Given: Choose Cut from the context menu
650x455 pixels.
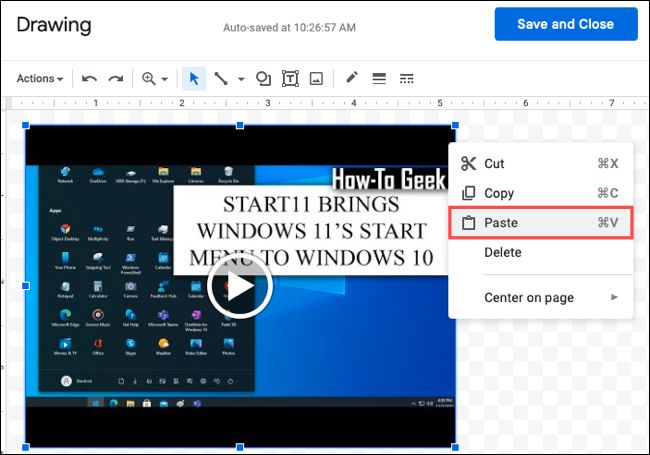Looking at the screenshot, I should pos(541,164).
